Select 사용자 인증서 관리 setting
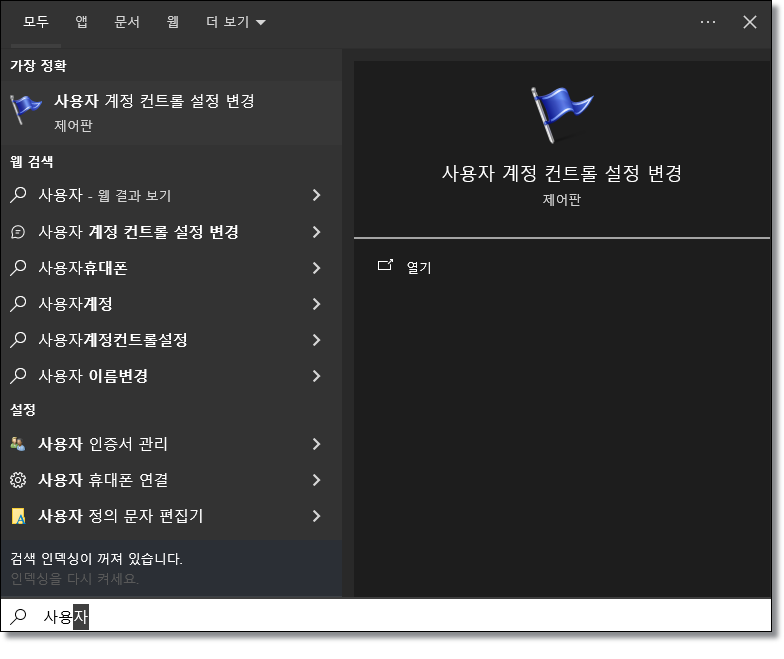Screen dimensions: 784x659 [x=172, y=444]
